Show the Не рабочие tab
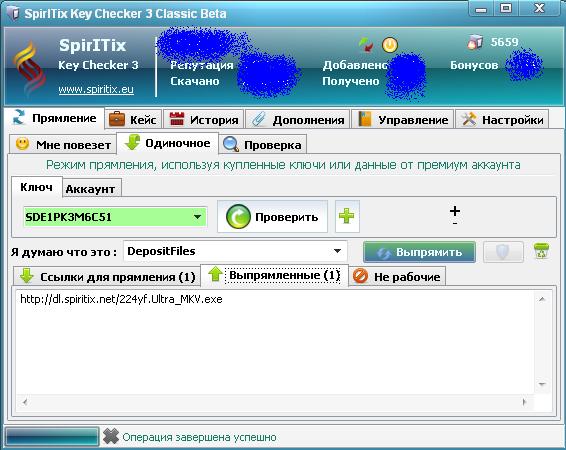Image resolution: width=566 pixels, height=450 pixels. tap(397, 277)
